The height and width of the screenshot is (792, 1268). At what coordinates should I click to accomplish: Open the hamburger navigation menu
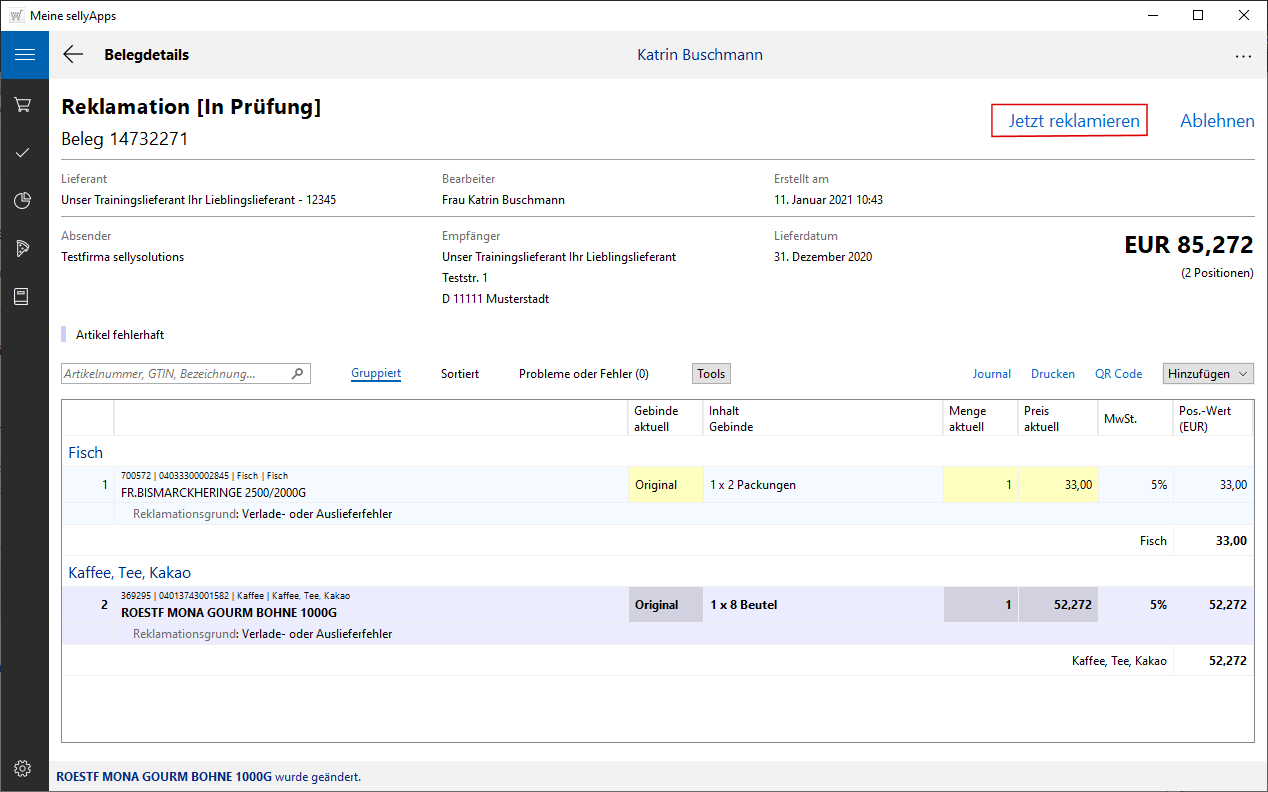(24, 55)
